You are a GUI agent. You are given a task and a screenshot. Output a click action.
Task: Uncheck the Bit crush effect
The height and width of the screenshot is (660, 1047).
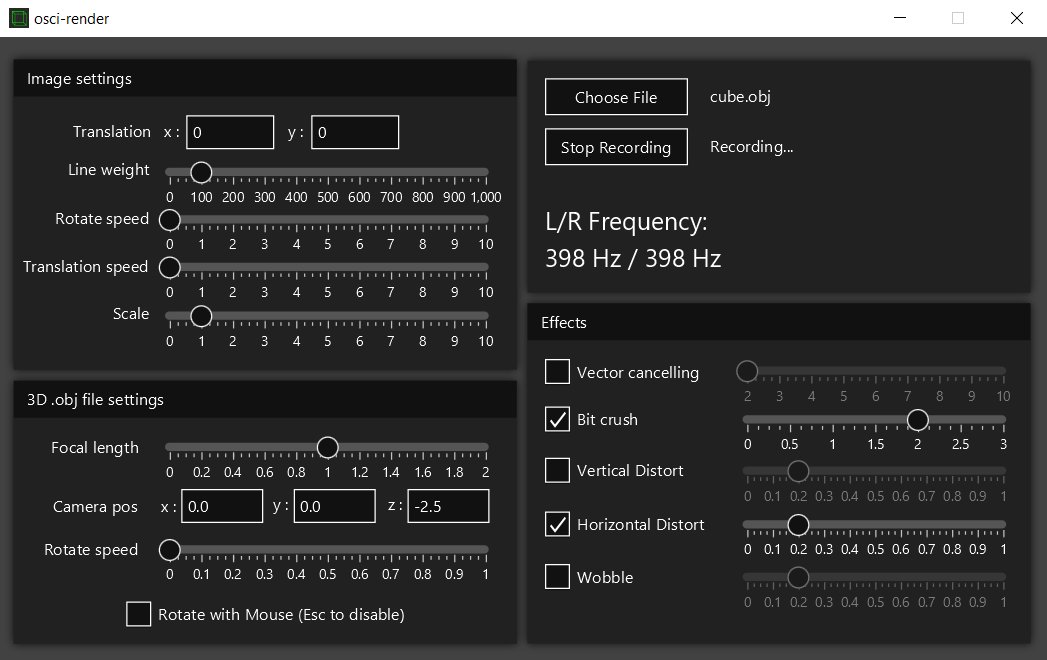point(557,419)
